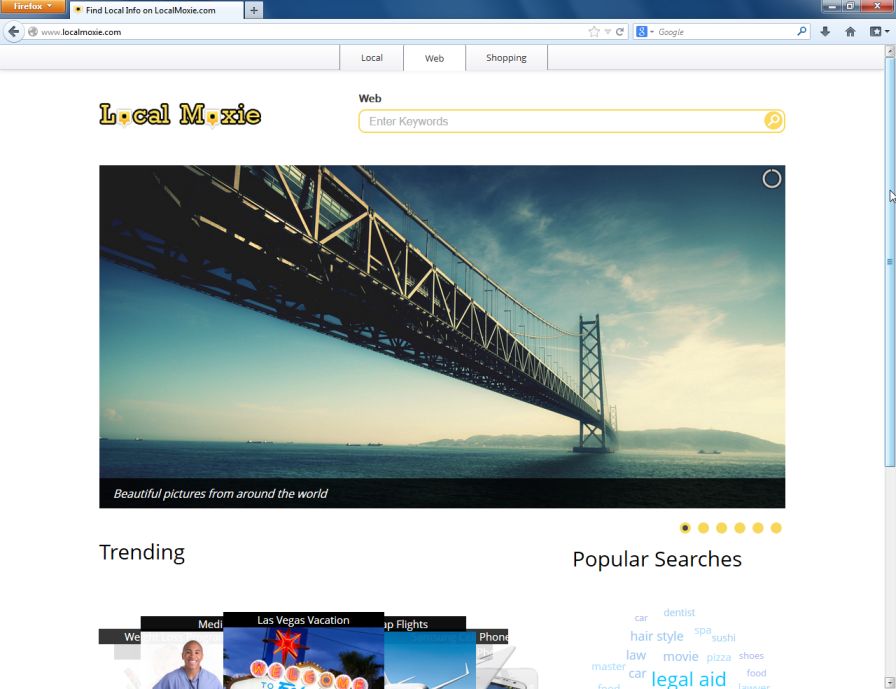The height and width of the screenshot is (689, 896).
Task: Click the vertical scrollbar thumb
Action: tap(890, 262)
